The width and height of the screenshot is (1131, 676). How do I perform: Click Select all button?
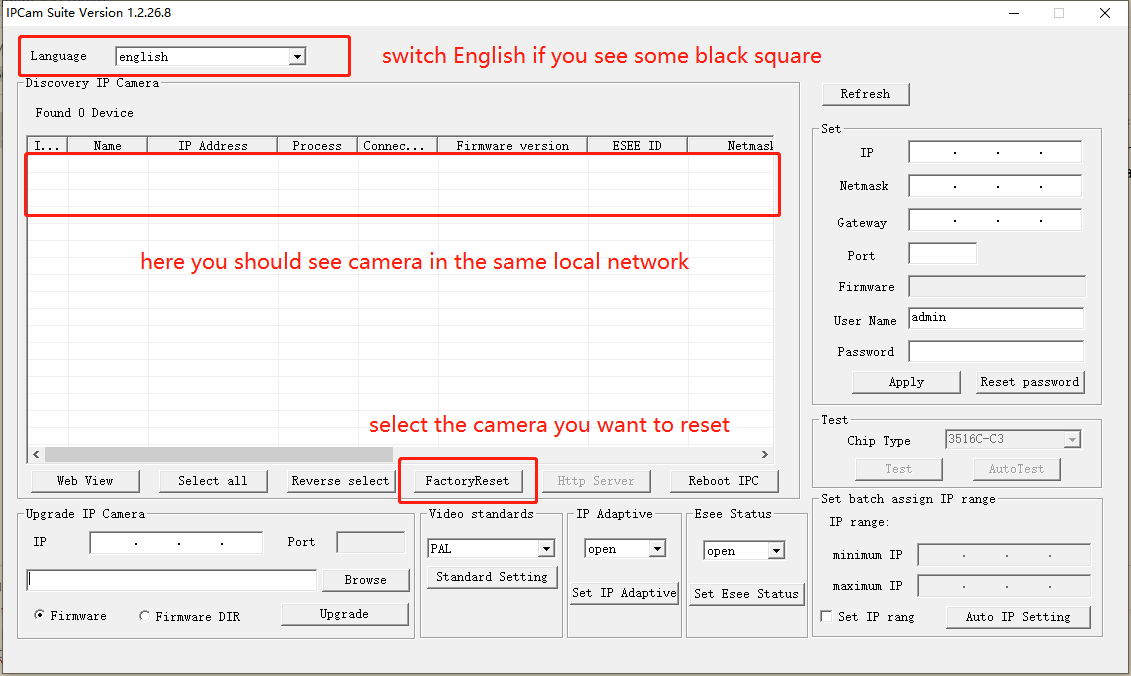tap(212, 481)
